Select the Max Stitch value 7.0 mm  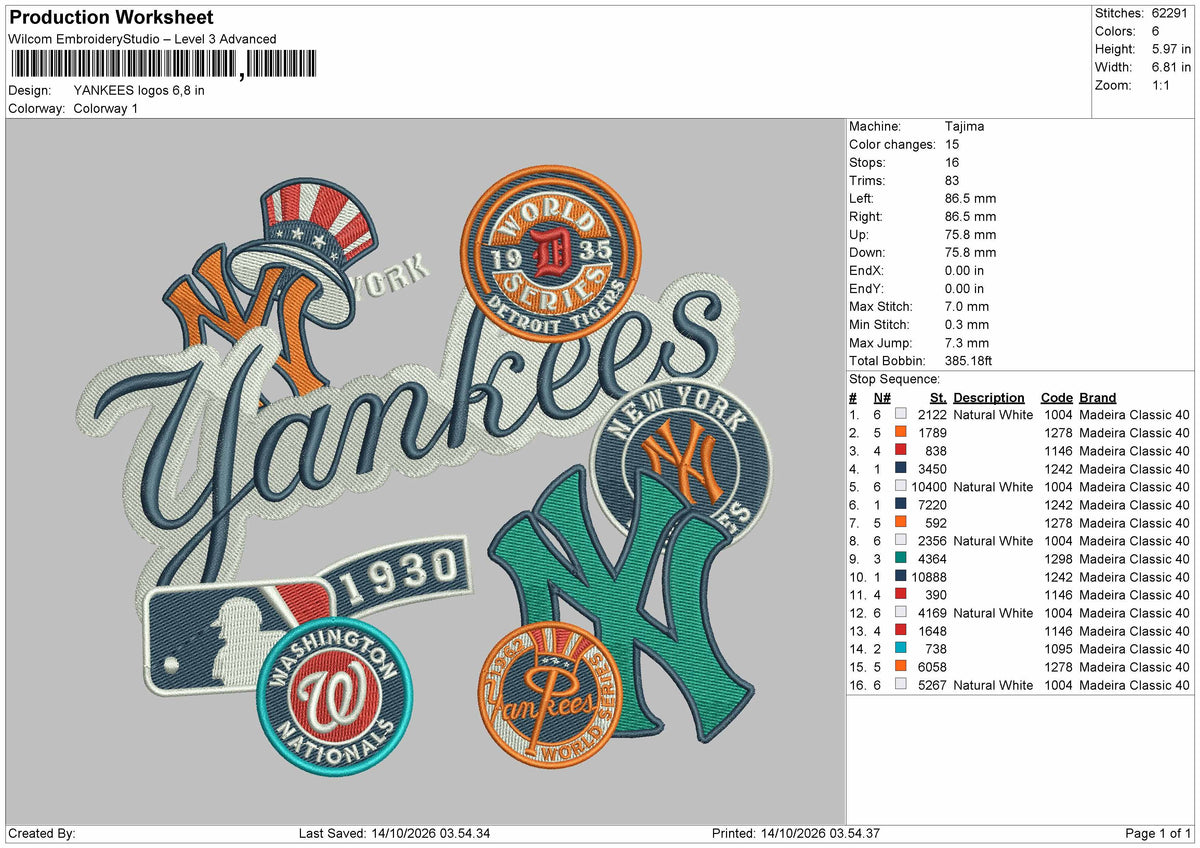tap(966, 306)
